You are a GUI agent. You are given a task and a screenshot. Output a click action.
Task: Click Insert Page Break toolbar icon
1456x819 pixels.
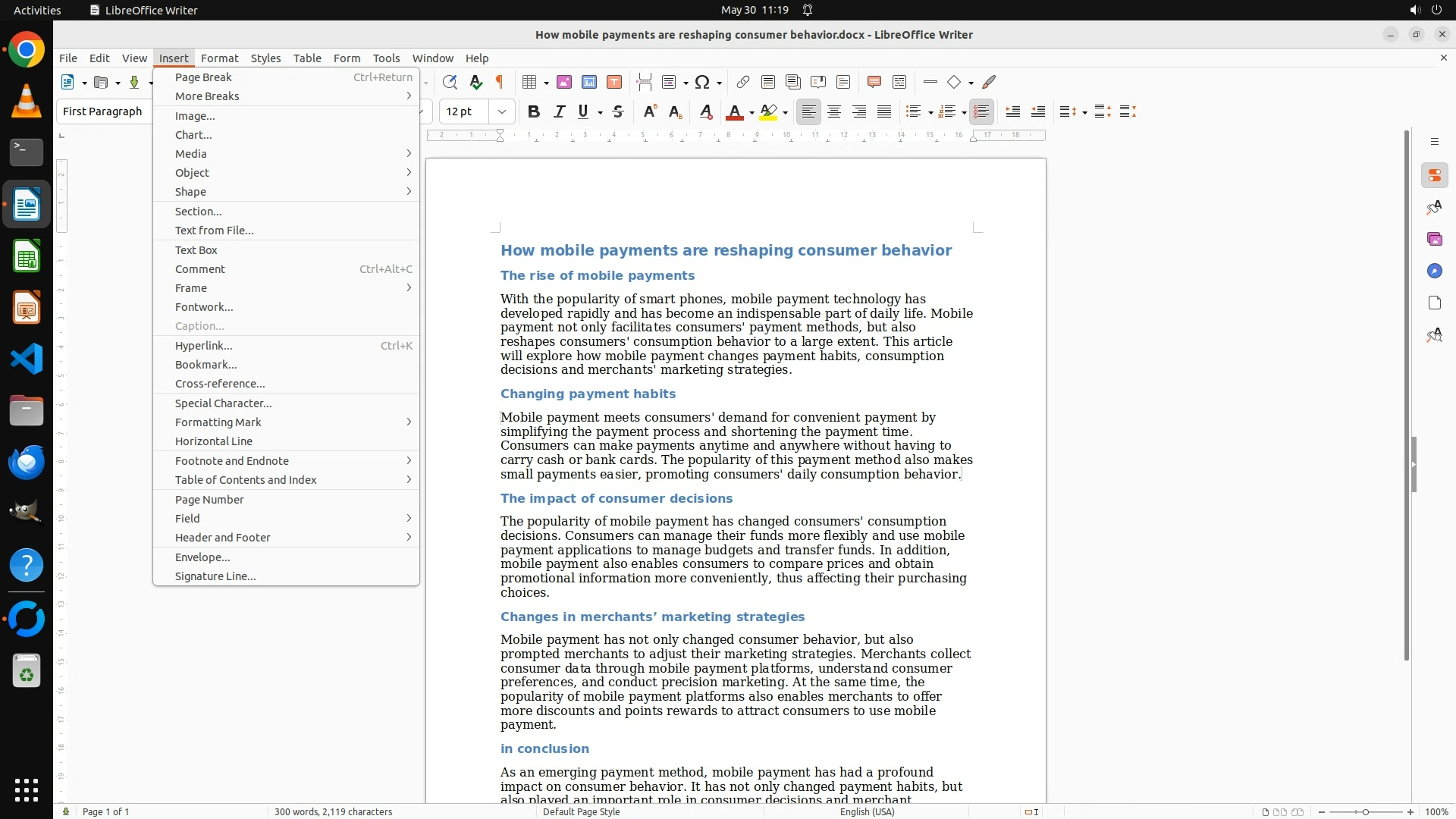[x=644, y=82]
